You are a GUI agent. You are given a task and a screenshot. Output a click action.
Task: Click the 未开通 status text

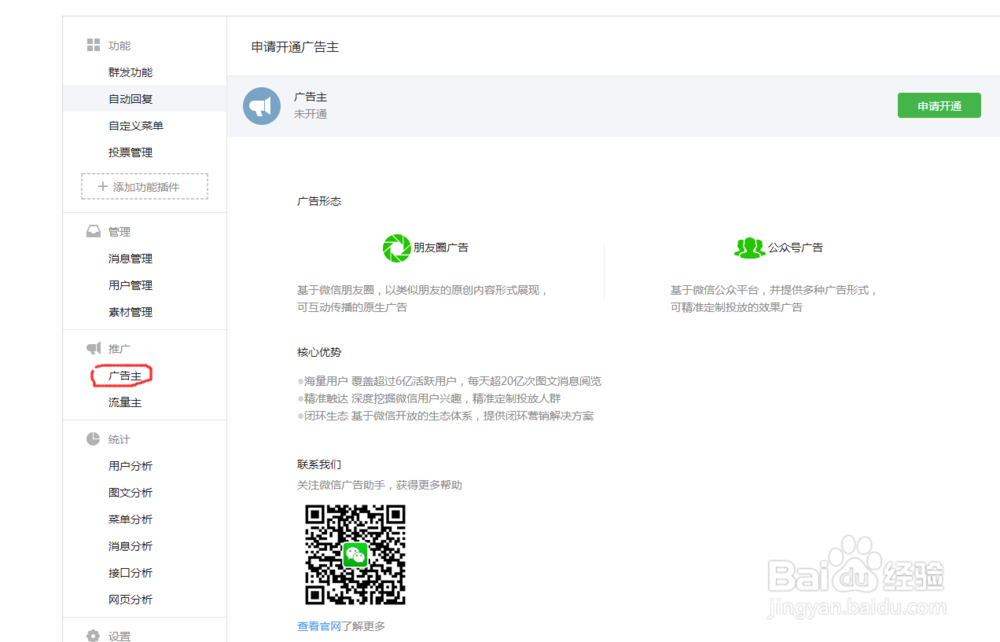[x=310, y=114]
